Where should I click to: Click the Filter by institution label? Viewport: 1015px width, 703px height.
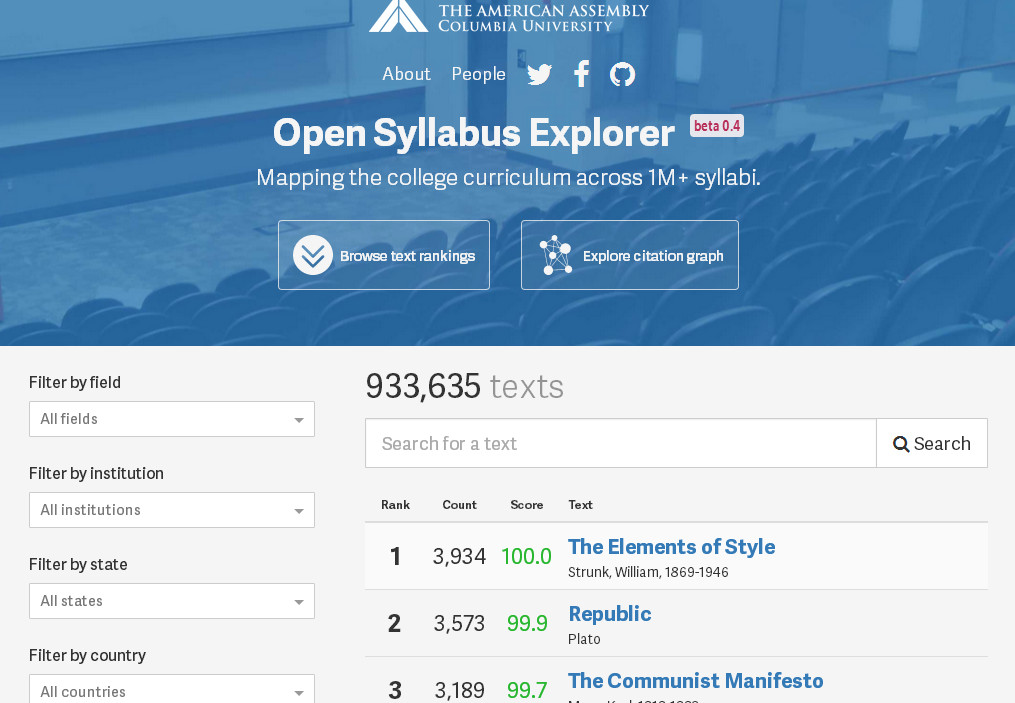pyautogui.click(x=96, y=474)
